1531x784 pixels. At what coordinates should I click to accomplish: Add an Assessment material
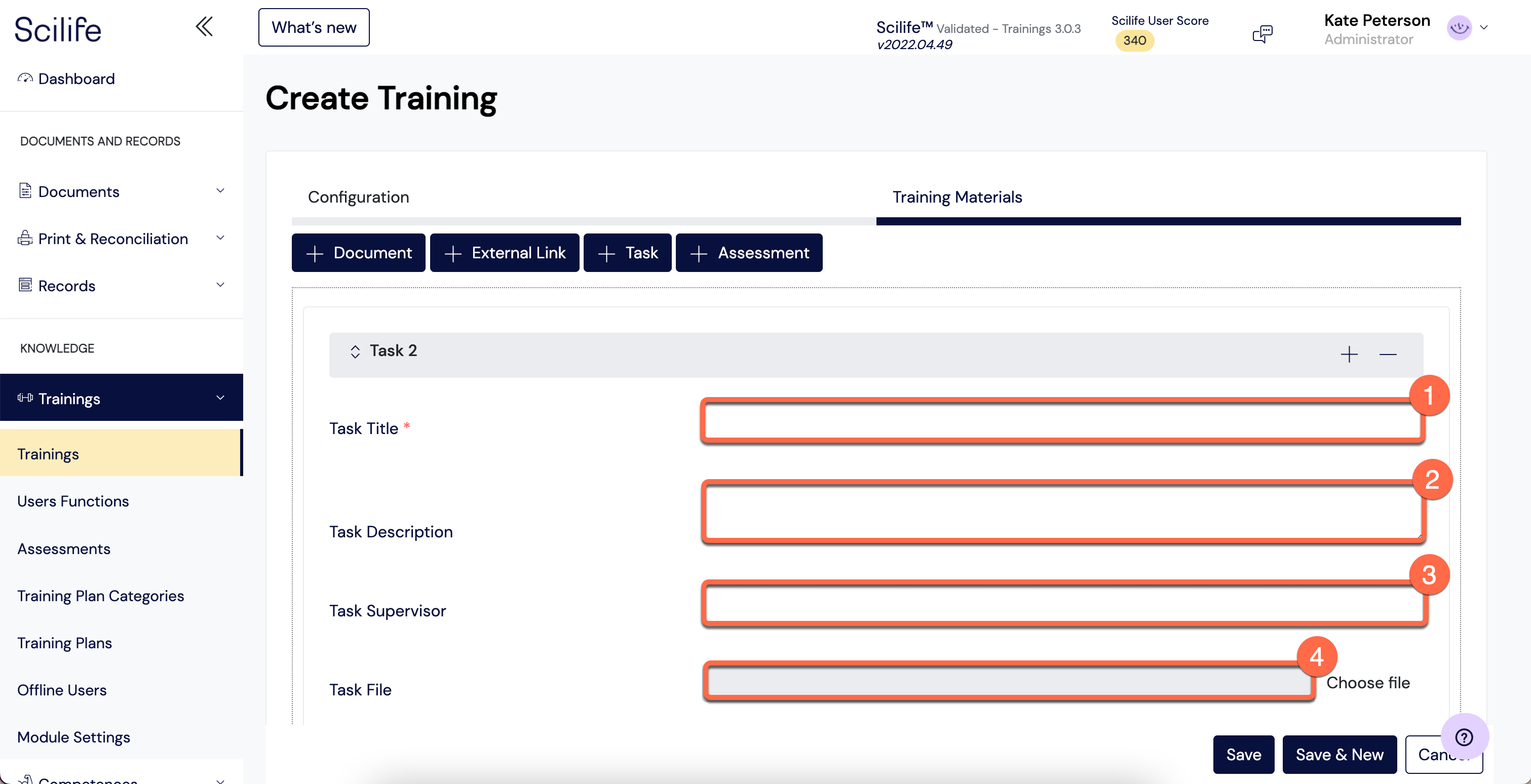[749, 253]
